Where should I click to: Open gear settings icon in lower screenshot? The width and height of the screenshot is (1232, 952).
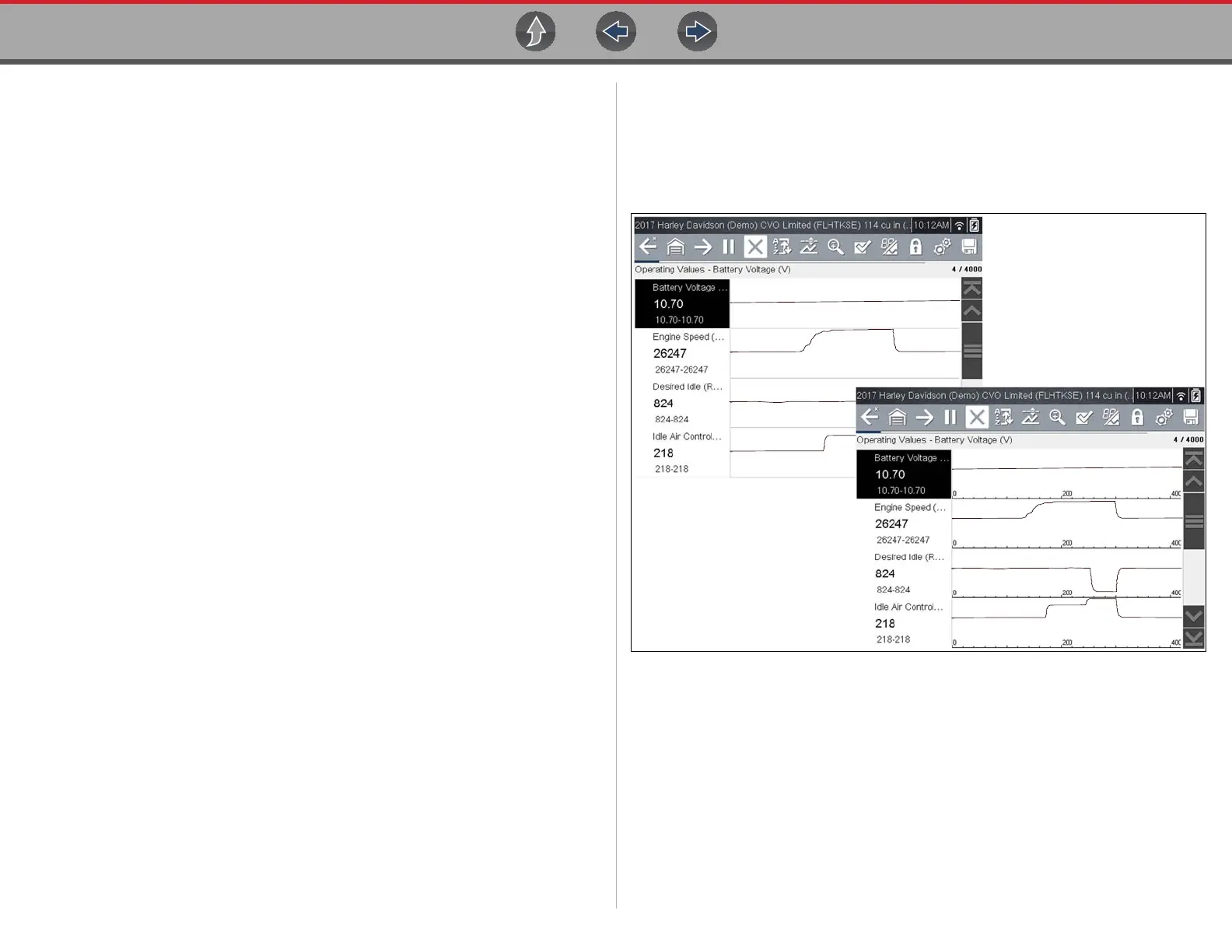pos(1164,417)
